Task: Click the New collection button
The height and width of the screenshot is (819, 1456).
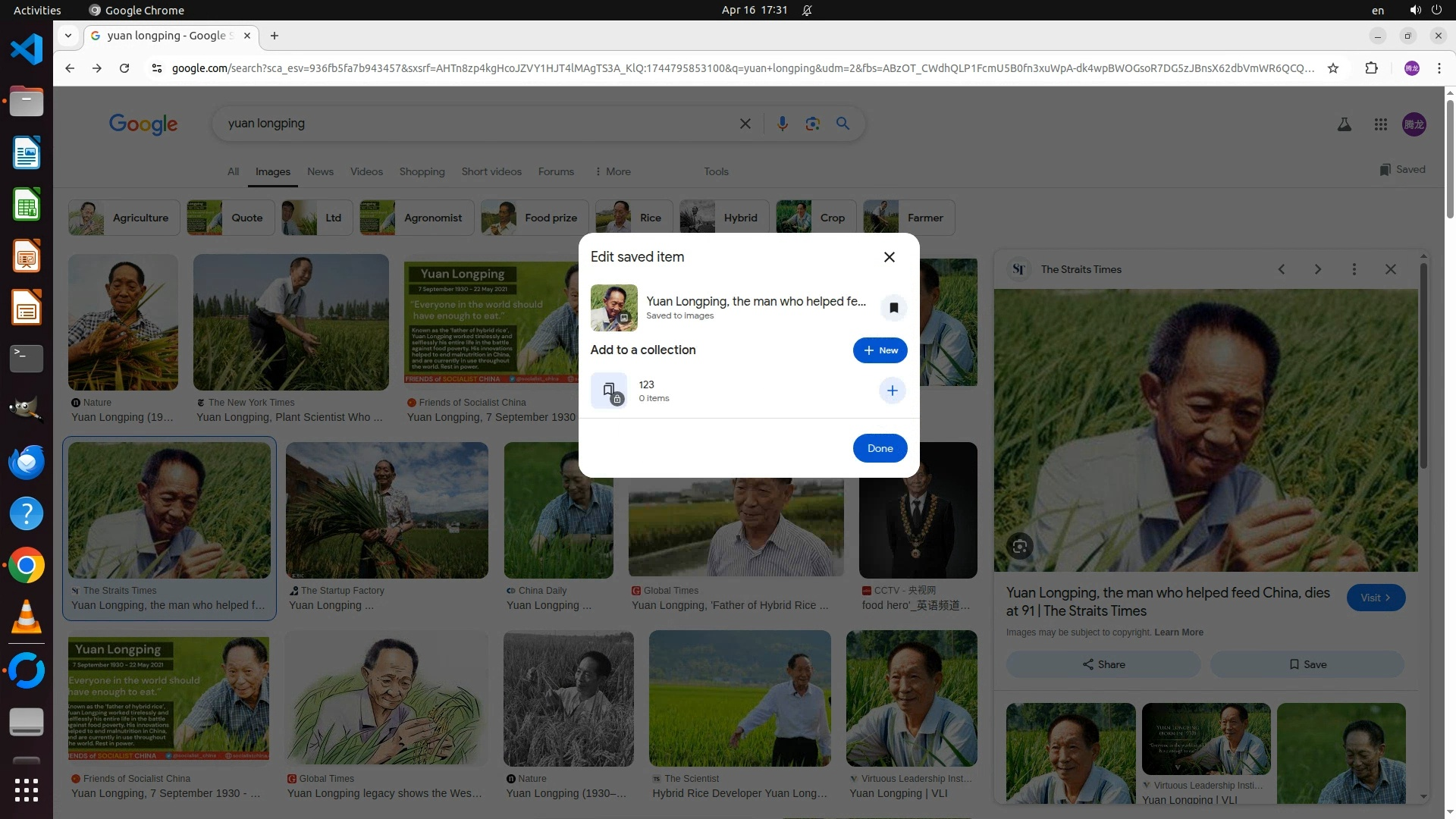Action: tap(880, 350)
